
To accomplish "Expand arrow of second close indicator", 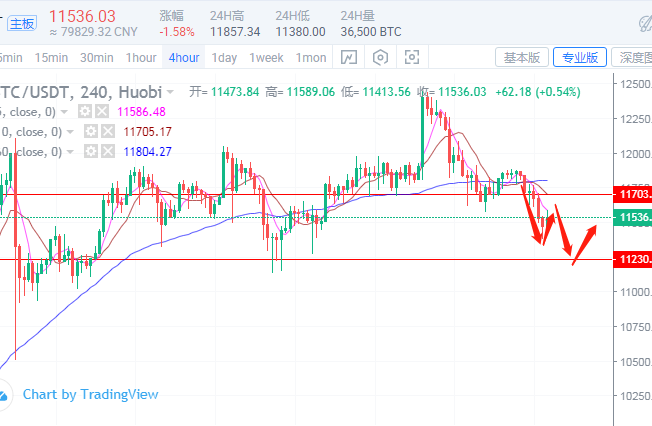I will [x=70, y=131].
